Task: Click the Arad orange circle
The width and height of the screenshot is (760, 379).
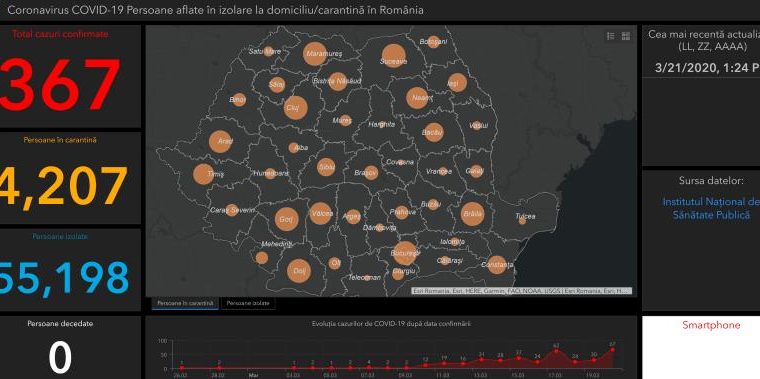Action: coord(220,142)
